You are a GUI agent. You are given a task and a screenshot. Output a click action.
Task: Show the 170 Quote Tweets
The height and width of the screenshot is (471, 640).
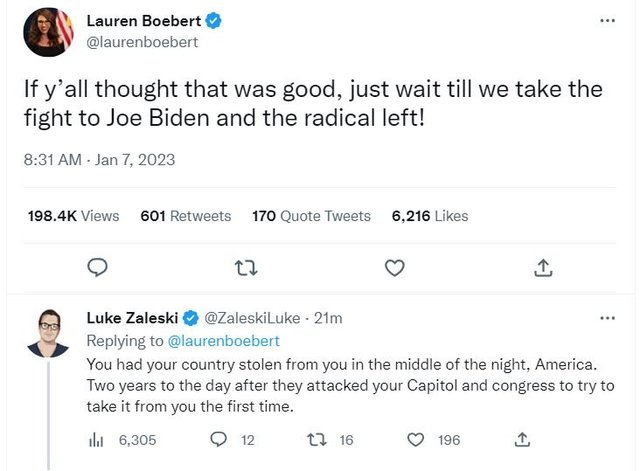point(311,216)
